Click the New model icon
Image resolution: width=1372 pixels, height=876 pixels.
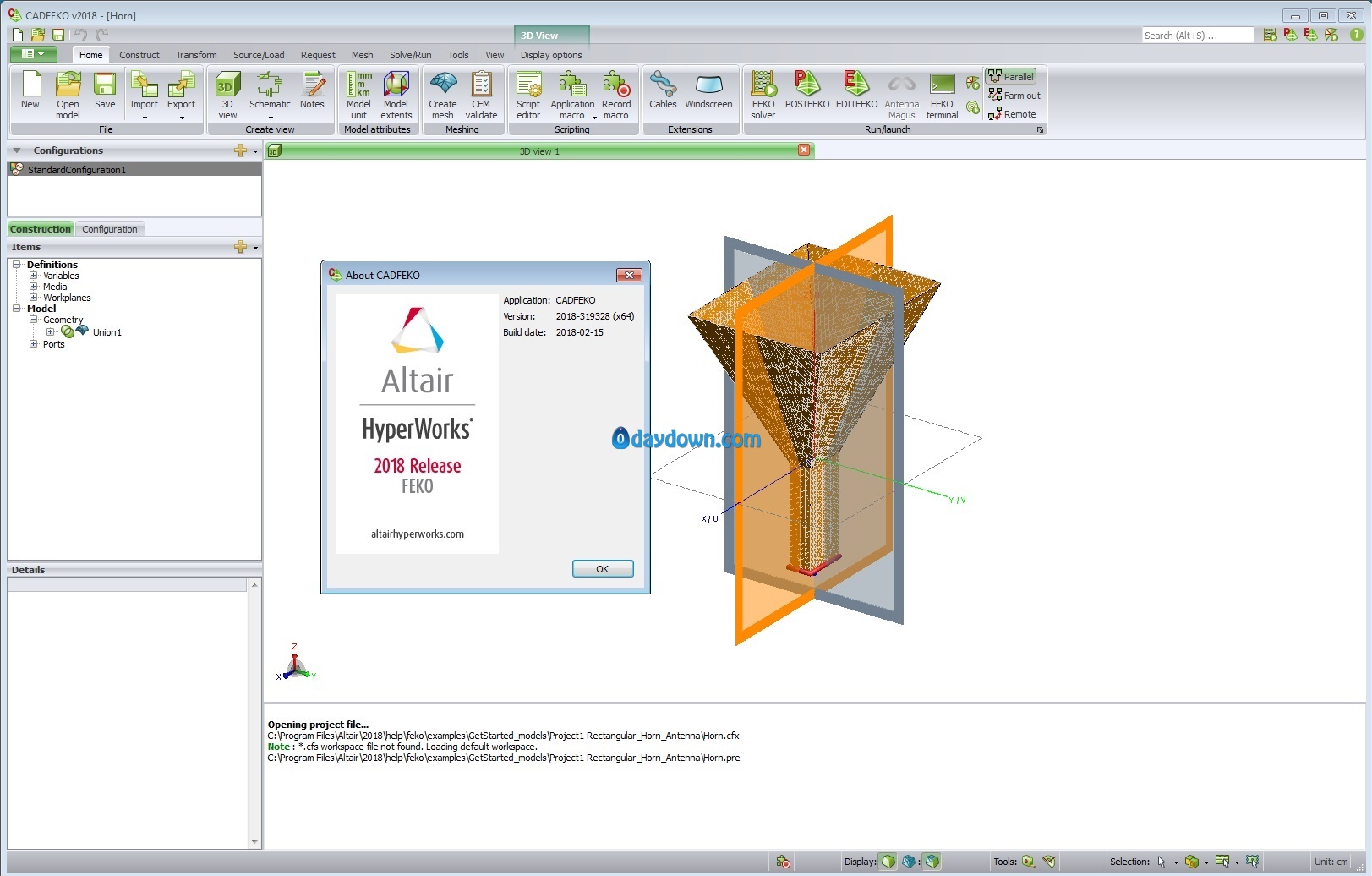(30, 91)
